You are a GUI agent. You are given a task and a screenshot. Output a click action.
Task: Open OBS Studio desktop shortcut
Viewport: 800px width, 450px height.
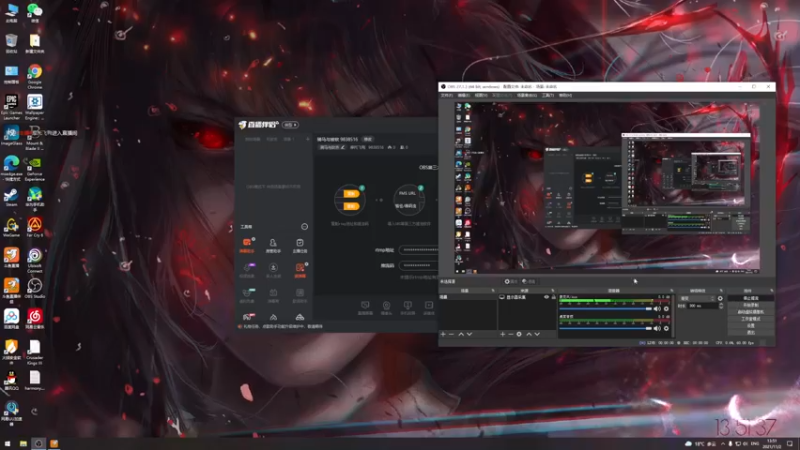coord(35,288)
